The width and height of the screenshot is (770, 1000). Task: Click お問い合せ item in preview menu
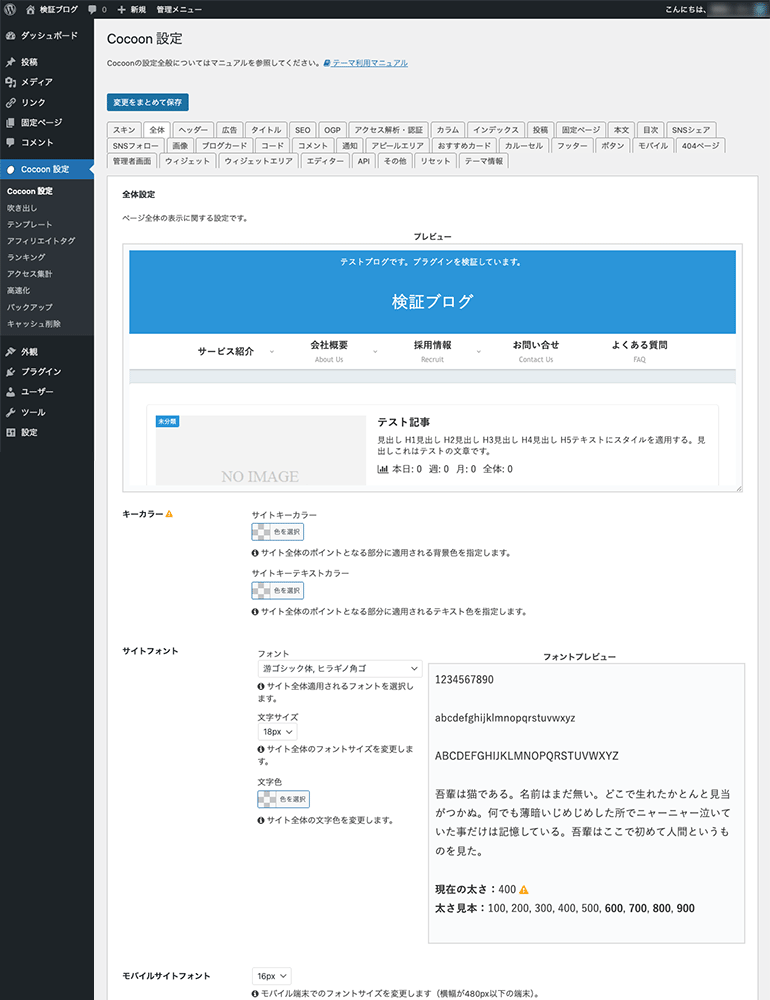[x=536, y=351]
